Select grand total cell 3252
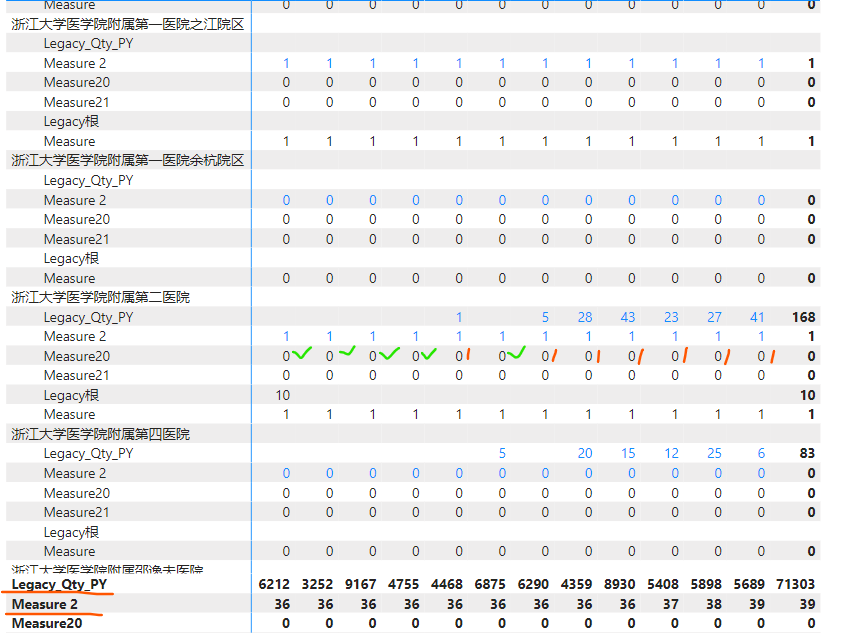Screen dimensions: 855x633 click(317, 584)
